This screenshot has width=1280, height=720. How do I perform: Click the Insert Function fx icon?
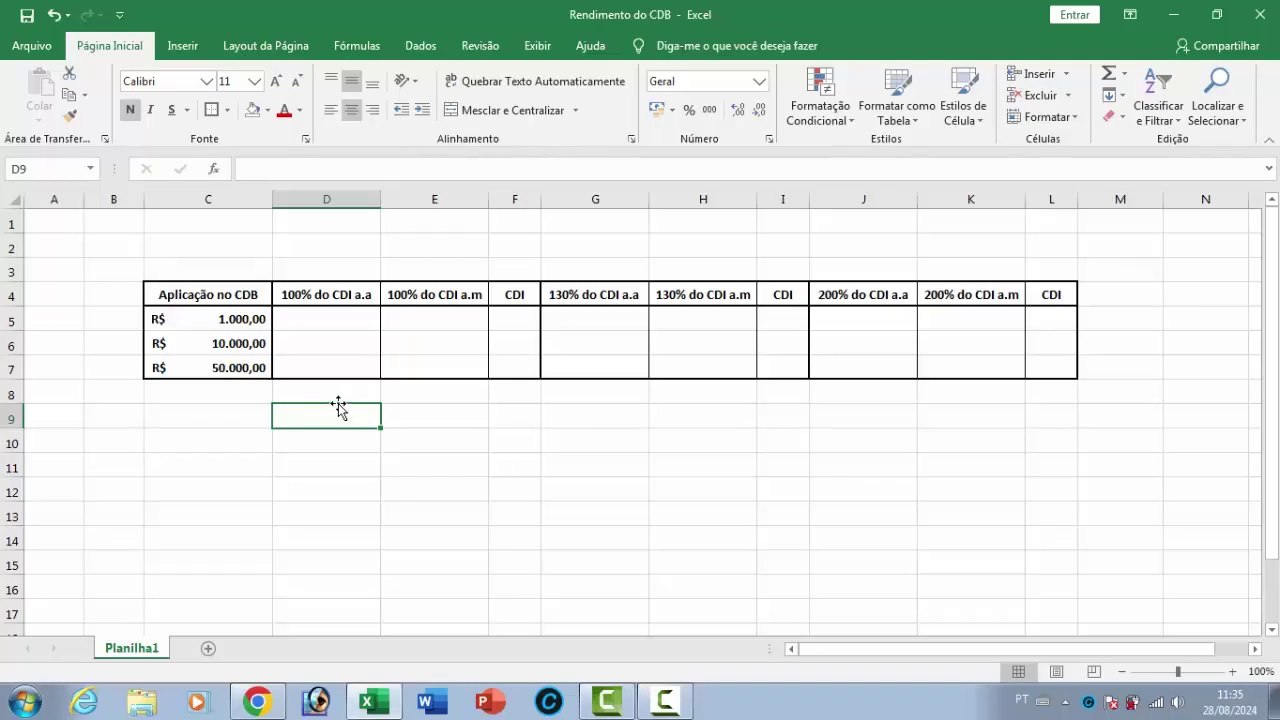tap(214, 169)
